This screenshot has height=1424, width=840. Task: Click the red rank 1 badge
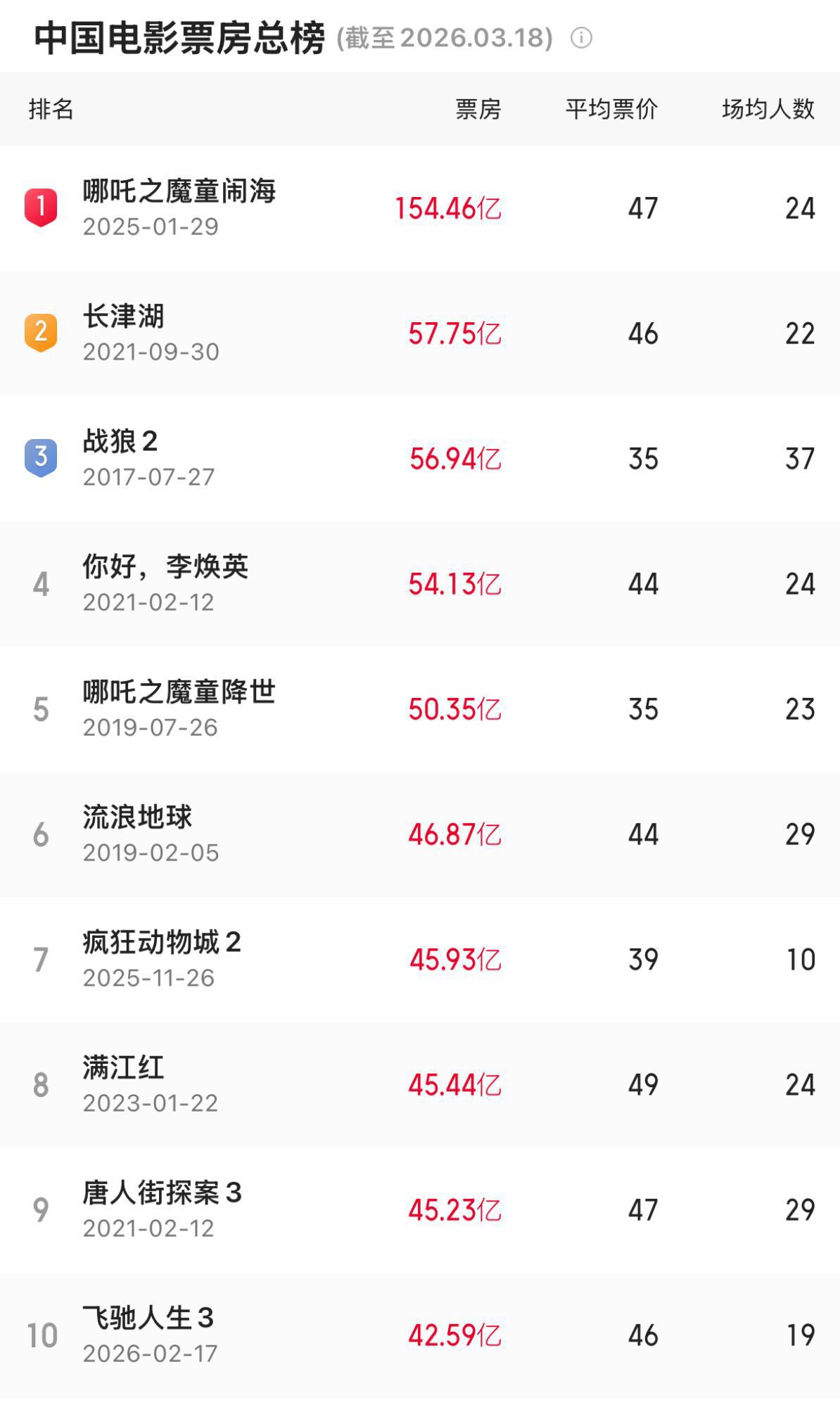pyautogui.click(x=41, y=207)
